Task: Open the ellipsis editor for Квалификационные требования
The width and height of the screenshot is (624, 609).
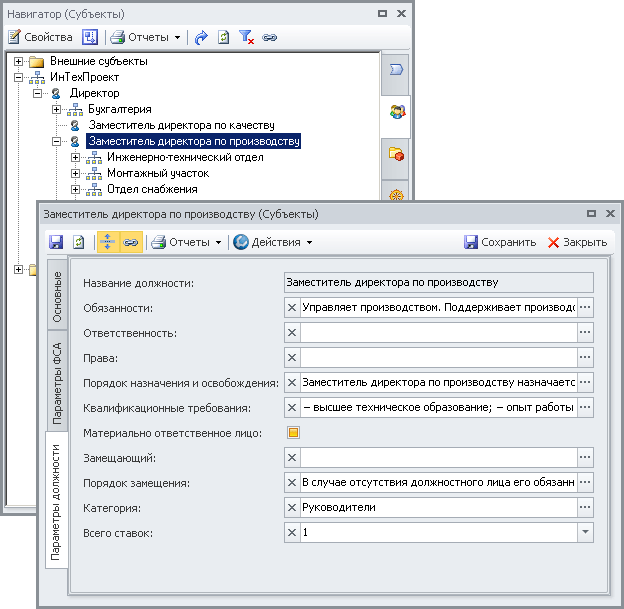Action: coord(586,407)
